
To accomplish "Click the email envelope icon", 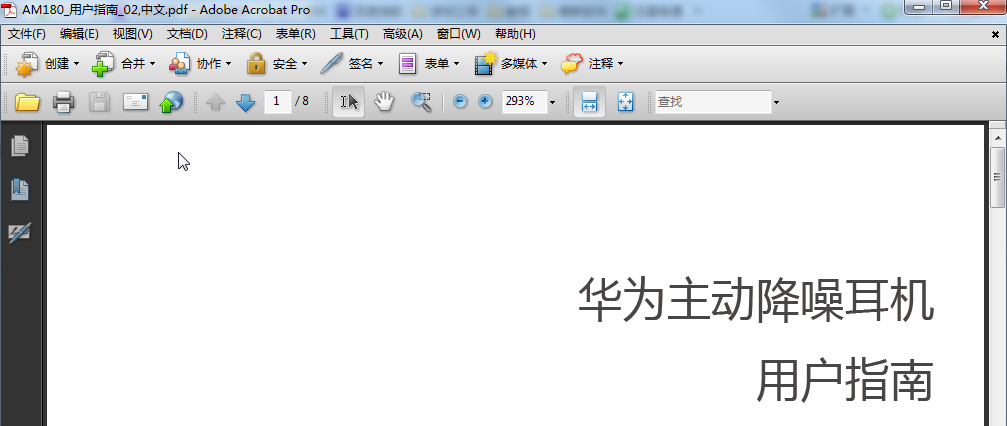I will tap(136, 102).
